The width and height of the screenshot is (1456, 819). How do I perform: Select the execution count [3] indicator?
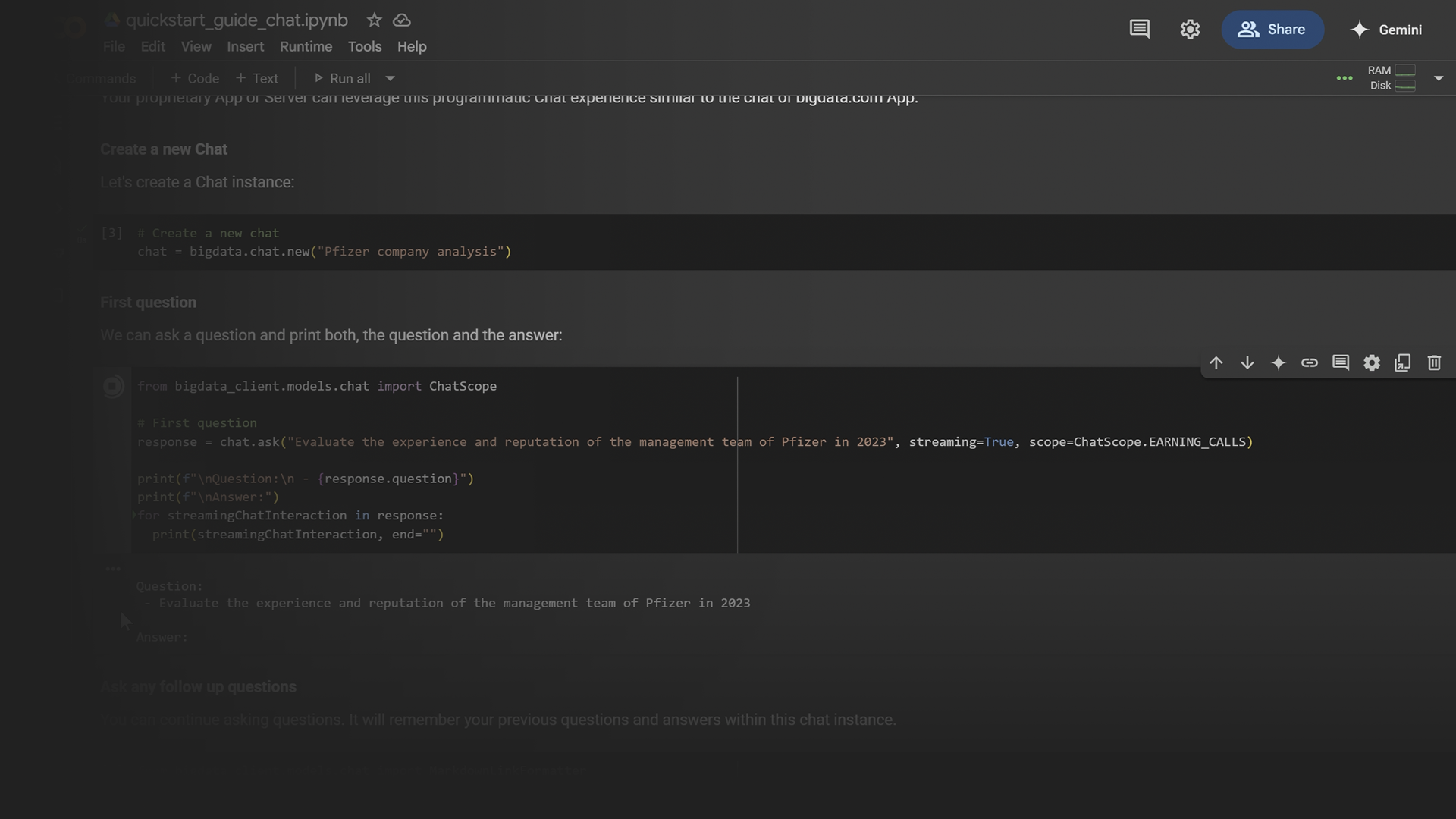pos(111,233)
